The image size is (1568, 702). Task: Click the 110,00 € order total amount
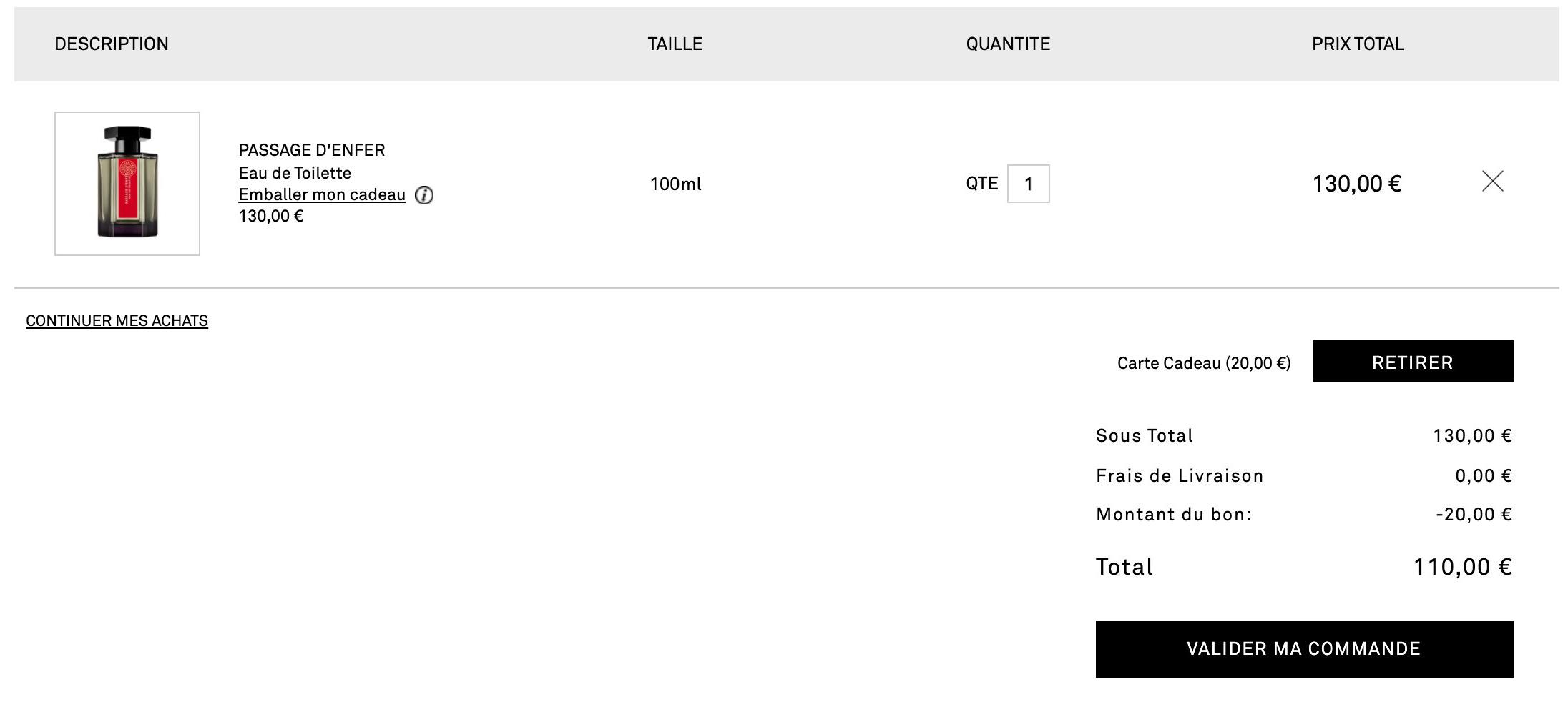(x=1462, y=567)
